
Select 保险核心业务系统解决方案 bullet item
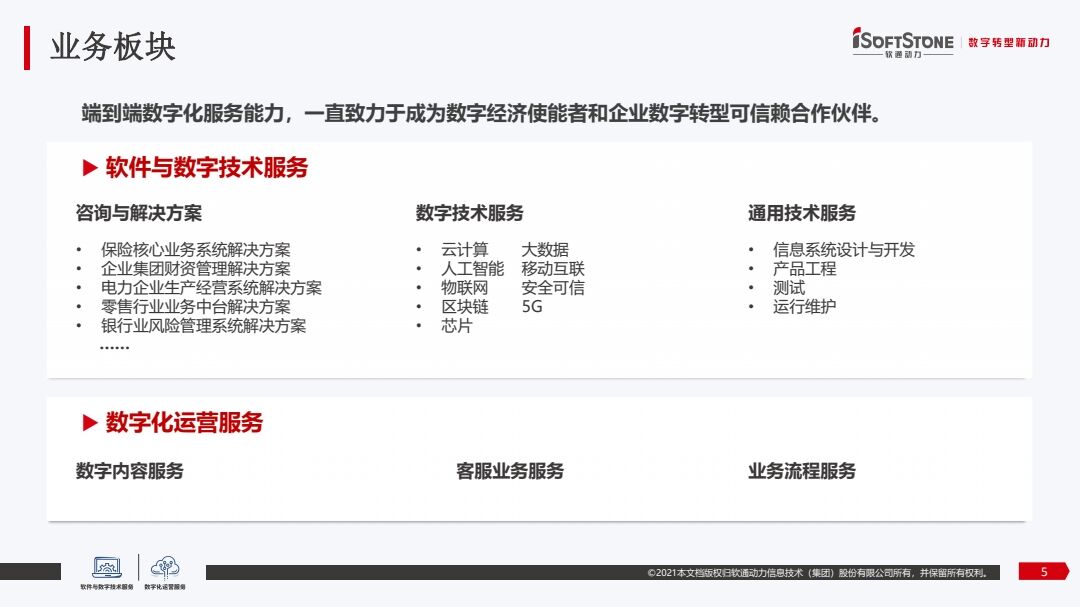coord(195,250)
